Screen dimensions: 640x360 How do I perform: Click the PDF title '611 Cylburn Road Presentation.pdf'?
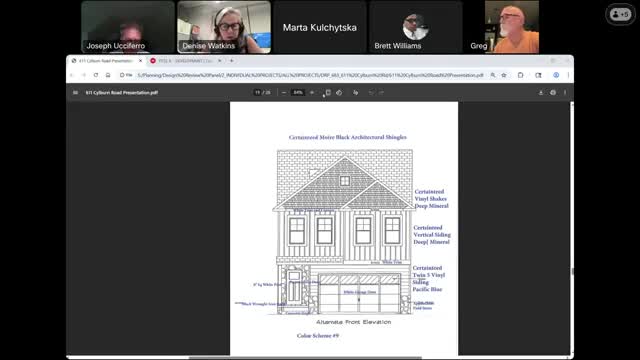point(122,93)
